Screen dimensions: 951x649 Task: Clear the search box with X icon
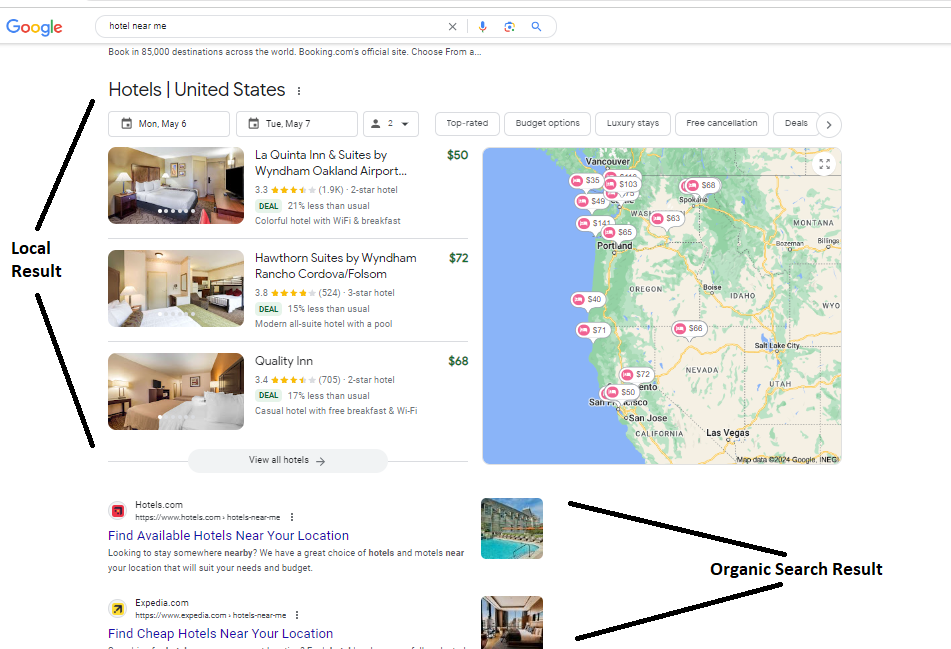pos(452,27)
